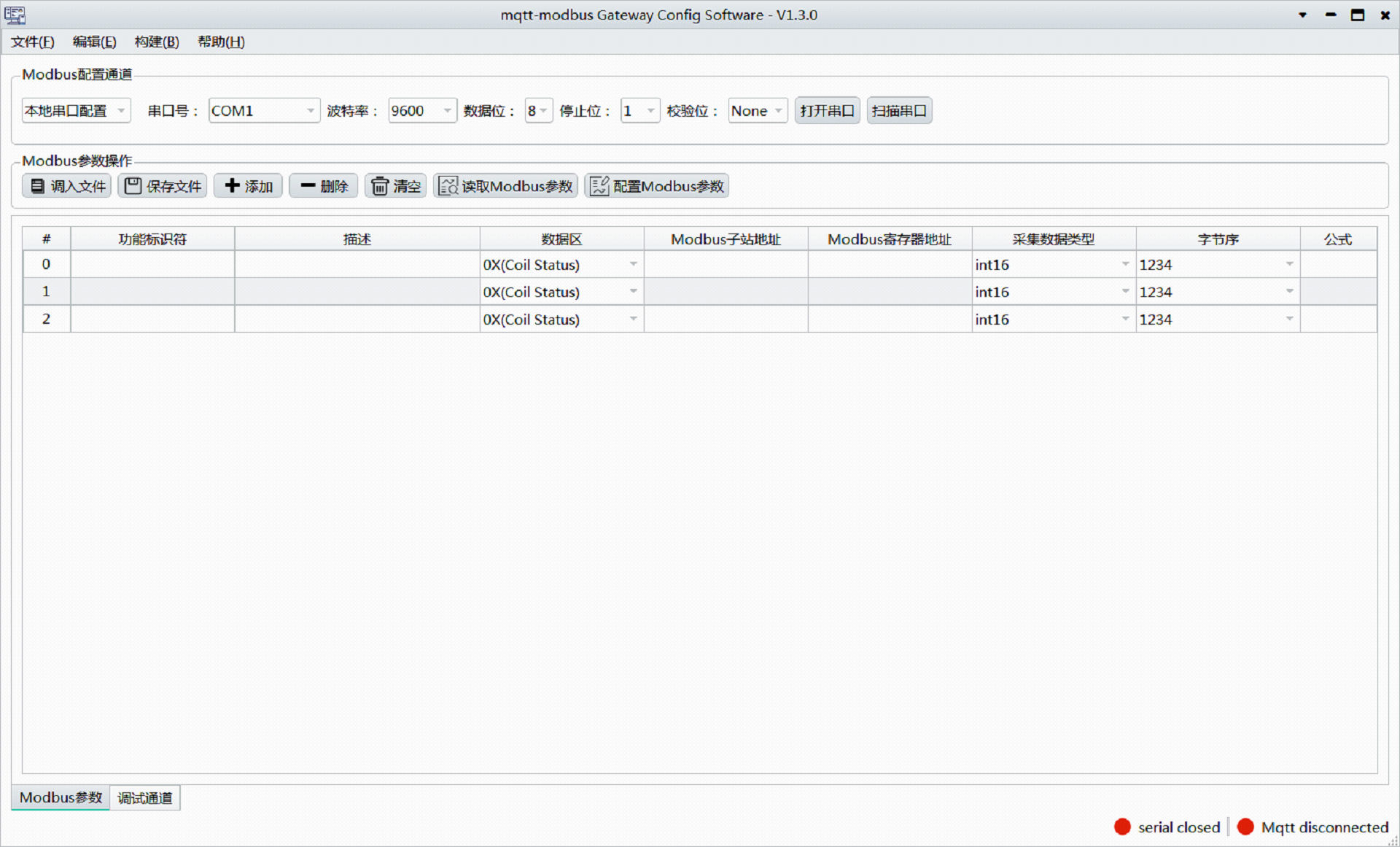Click the 添加 add entry icon

click(x=247, y=186)
